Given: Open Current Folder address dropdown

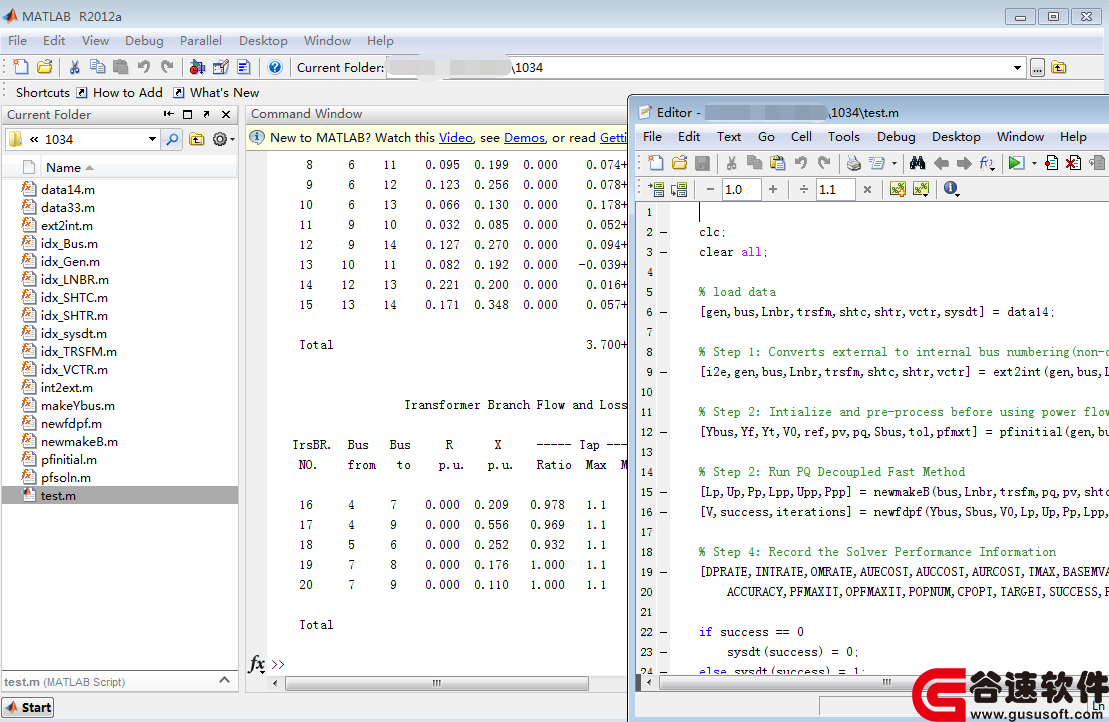Looking at the screenshot, I should tap(1017, 68).
